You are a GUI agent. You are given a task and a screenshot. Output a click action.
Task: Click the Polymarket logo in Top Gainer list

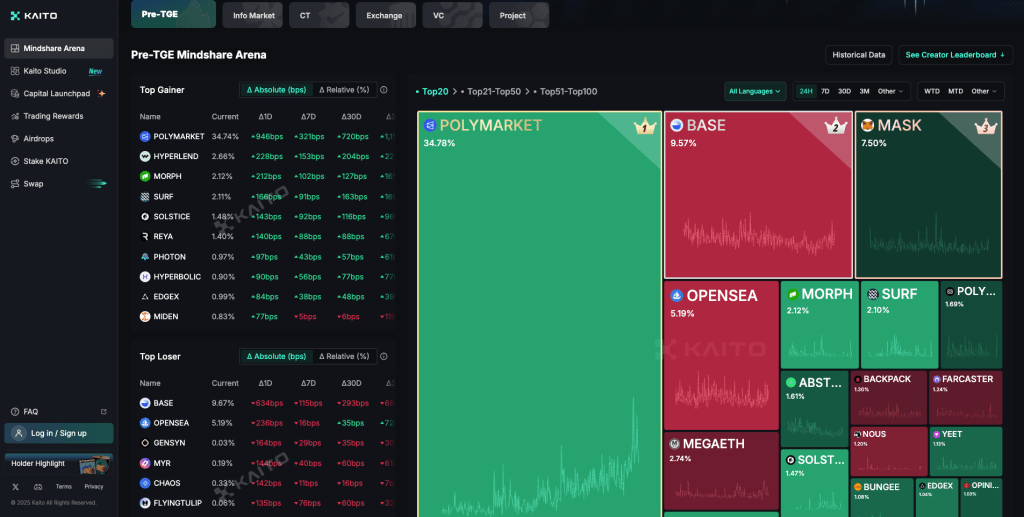click(x=145, y=136)
